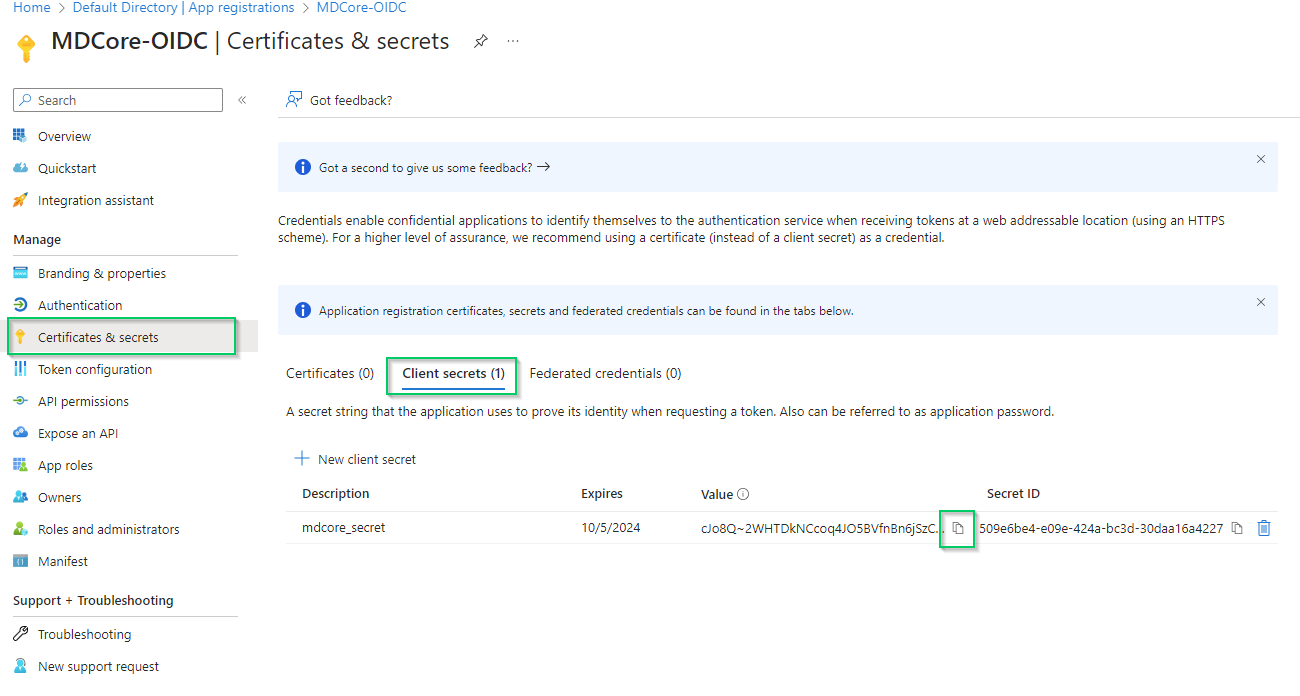This screenshot has height=696, width=1300.
Task: Dismiss the feedback banner
Action: coord(1260,159)
